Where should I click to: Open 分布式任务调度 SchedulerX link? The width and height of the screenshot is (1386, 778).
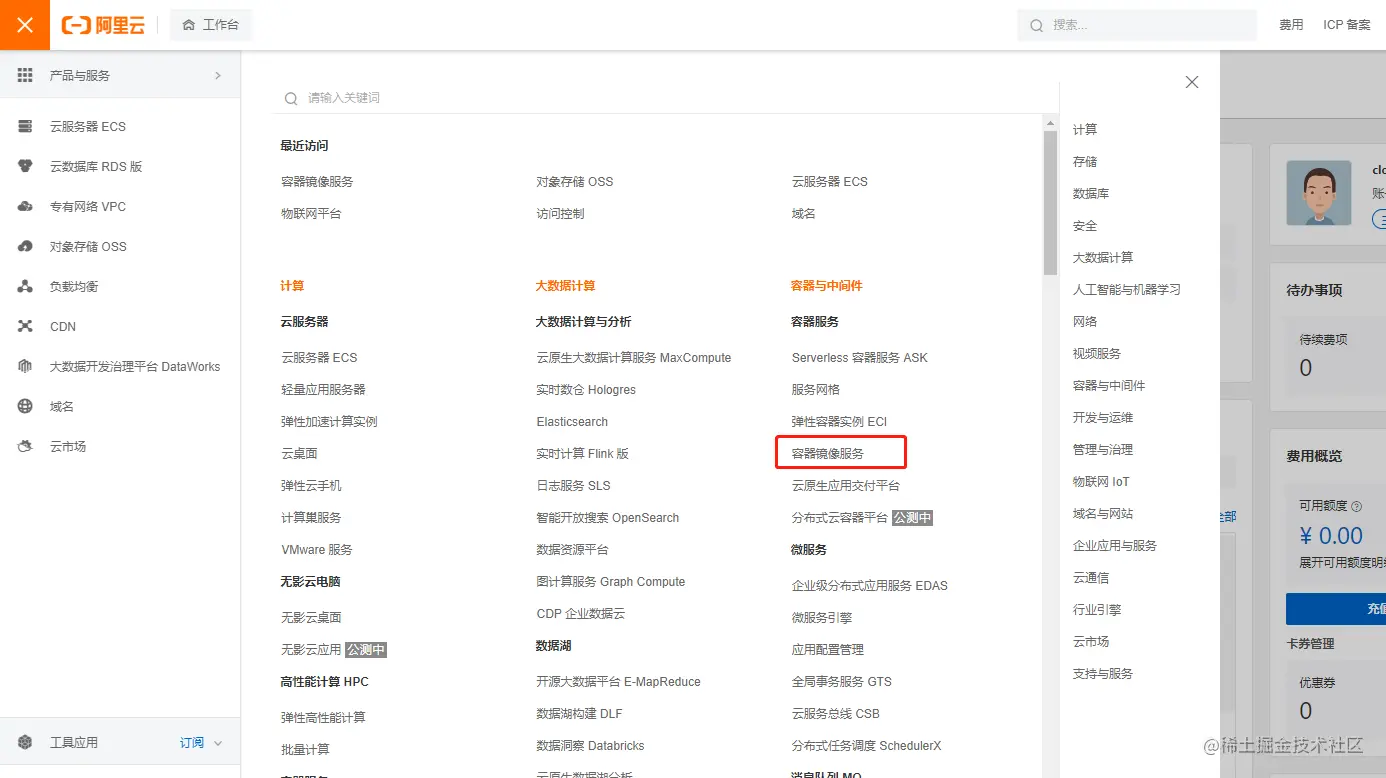(866, 746)
